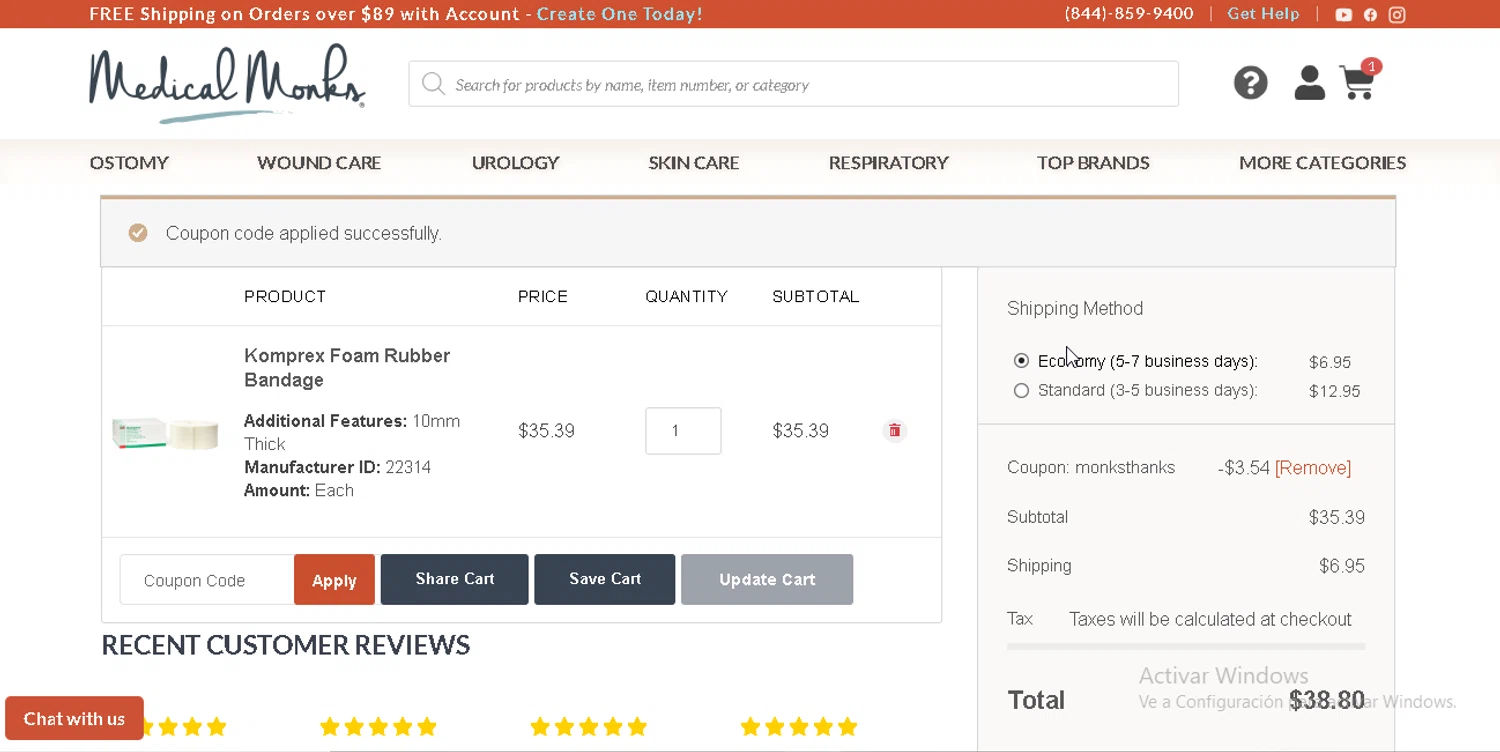Click the Recent Customer Reviews heading
Image resolution: width=1500 pixels, height=752 pixels.
(x=286, y=645)
